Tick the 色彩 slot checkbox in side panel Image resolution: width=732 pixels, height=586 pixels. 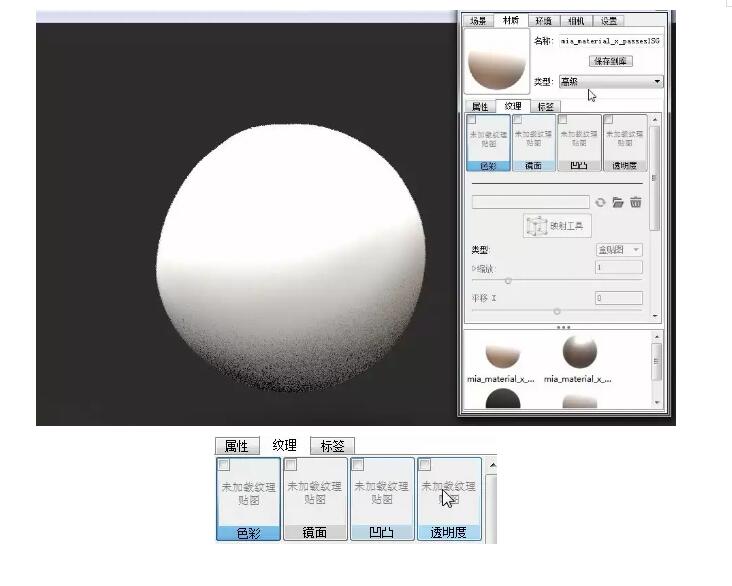pyautogui.click(x=472, y=120)
